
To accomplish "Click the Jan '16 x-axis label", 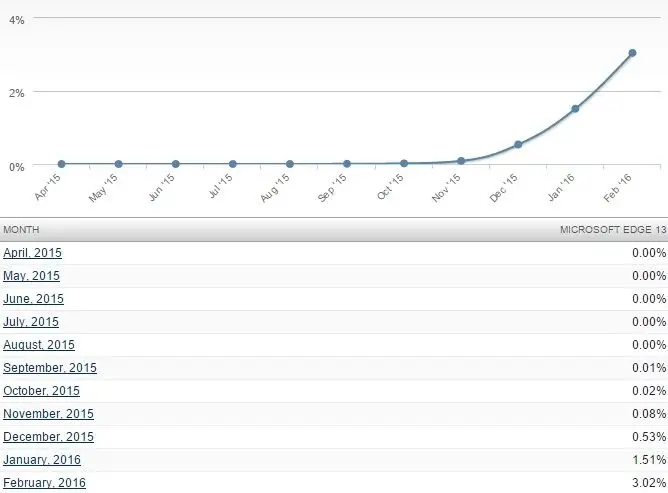I will point(561,187).
